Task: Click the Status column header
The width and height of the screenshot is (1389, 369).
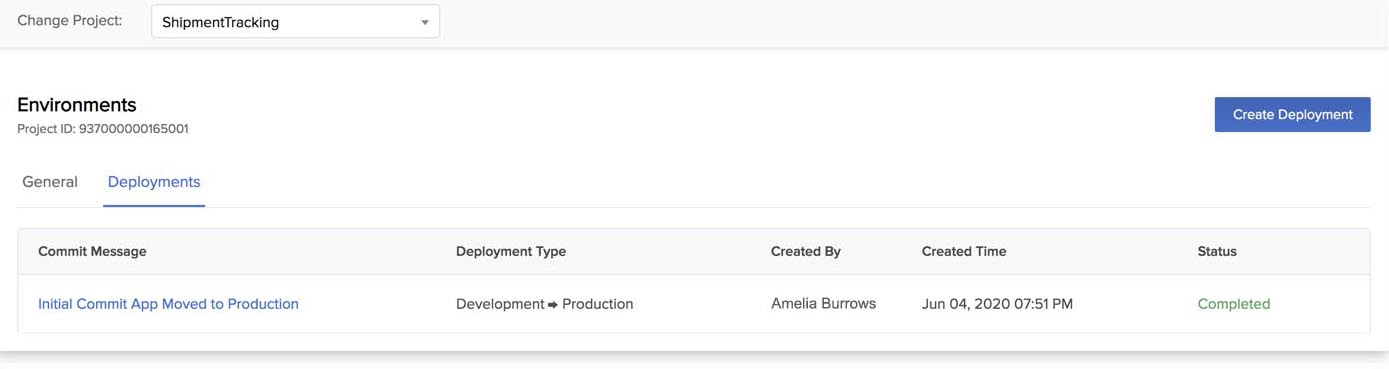Action: 1217,251
